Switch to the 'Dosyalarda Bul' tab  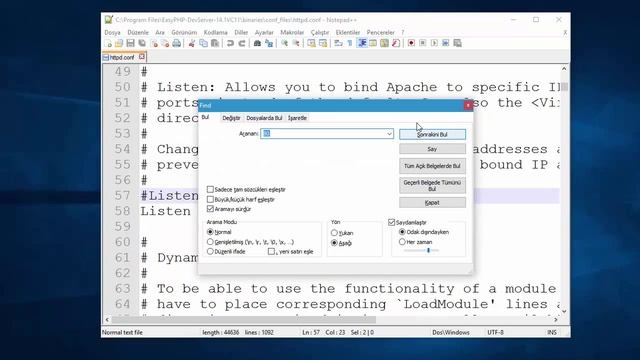(264, 118)
